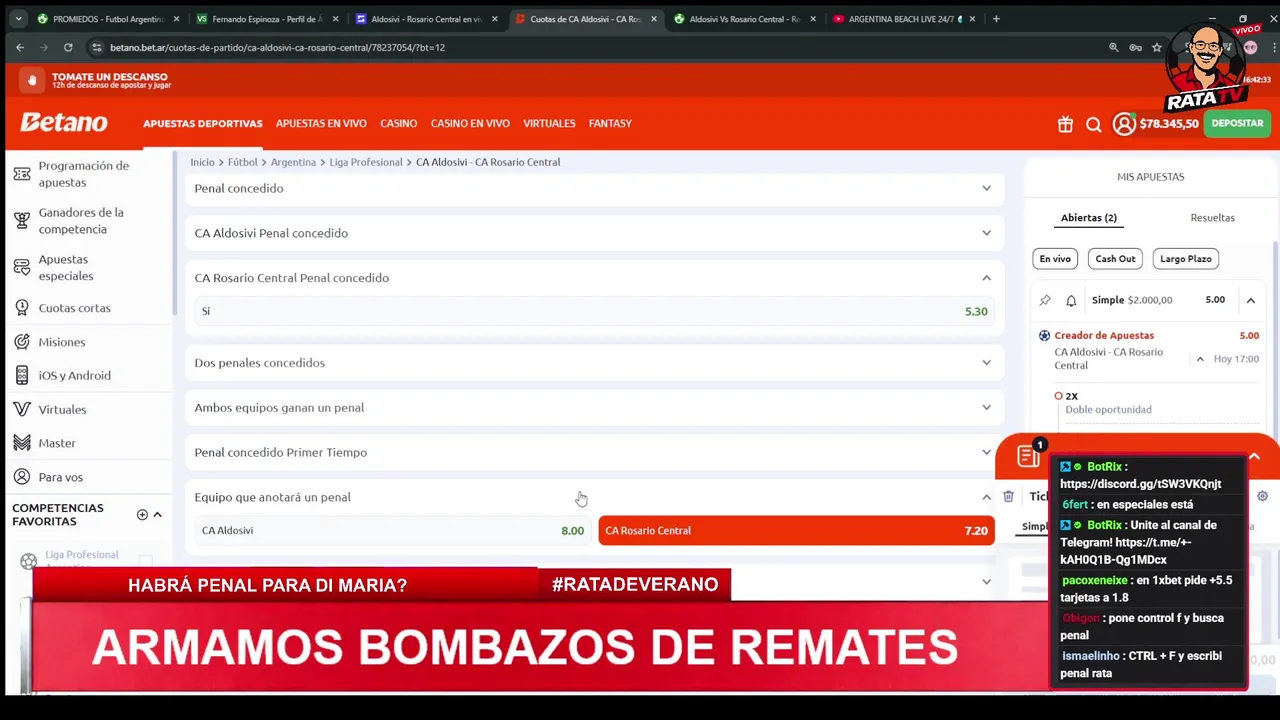
Task: Open the user account profile icon
Action: click(x=1124, y=124)
